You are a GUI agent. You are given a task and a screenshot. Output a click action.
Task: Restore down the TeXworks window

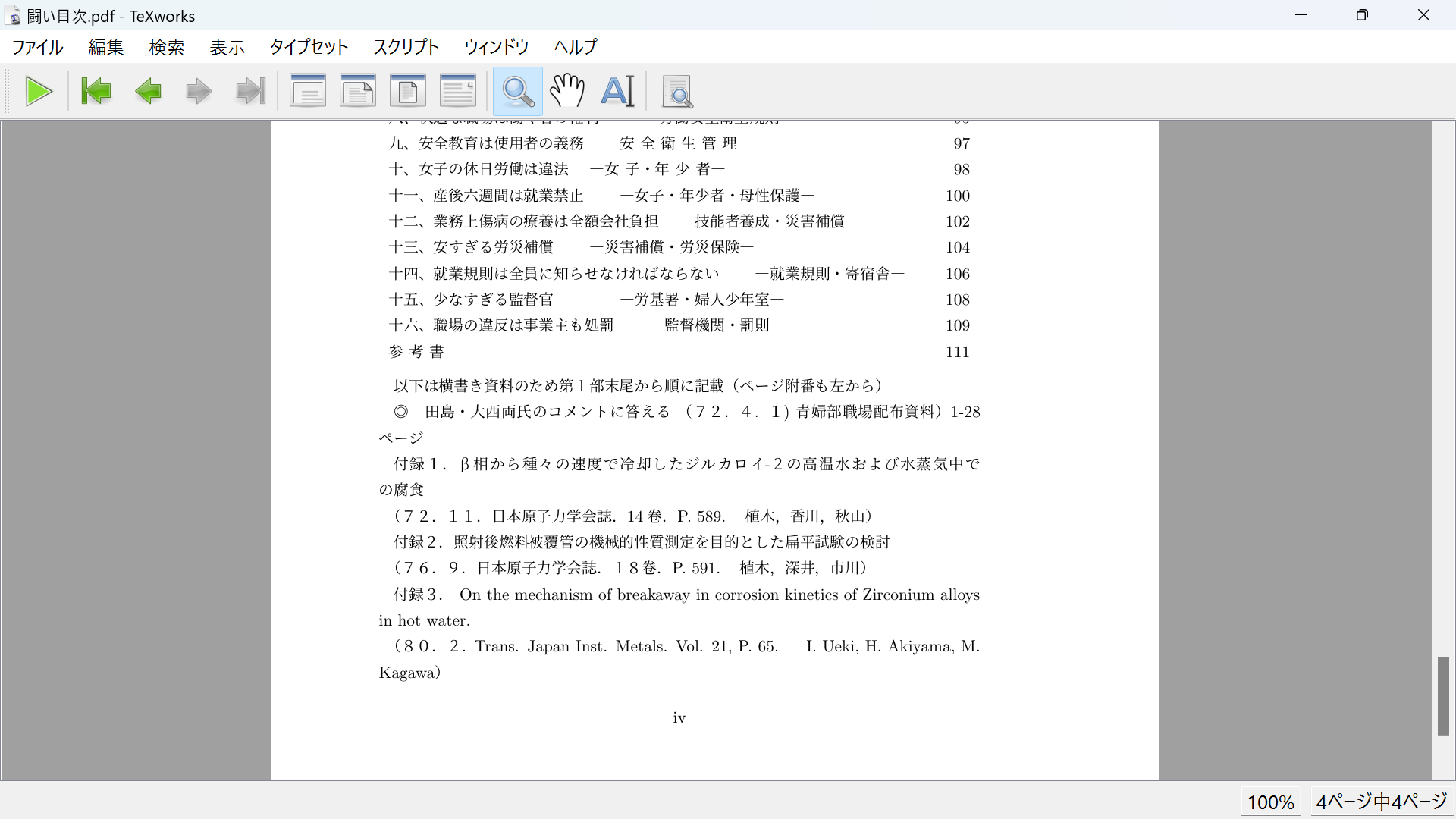coord(1362,15)
